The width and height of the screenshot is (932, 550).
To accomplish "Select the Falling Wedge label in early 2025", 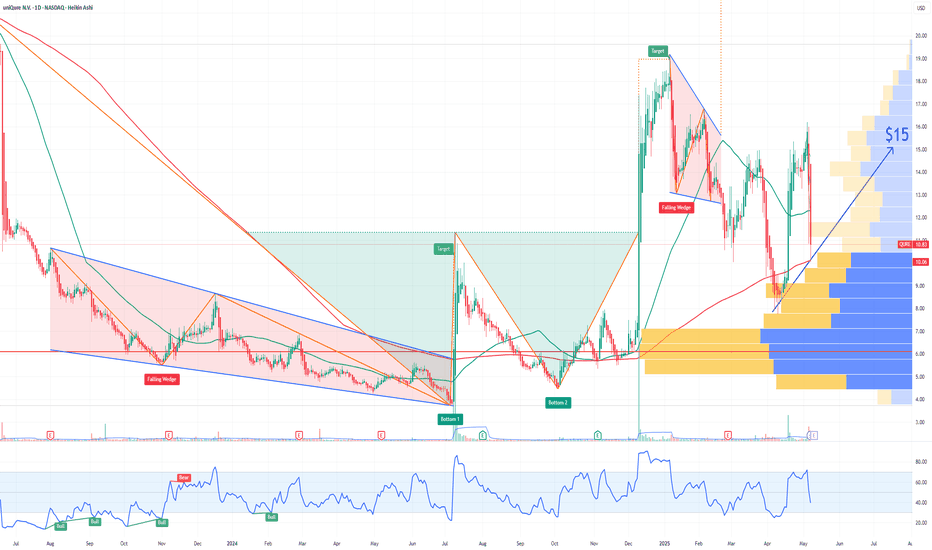I will point(676,208).
